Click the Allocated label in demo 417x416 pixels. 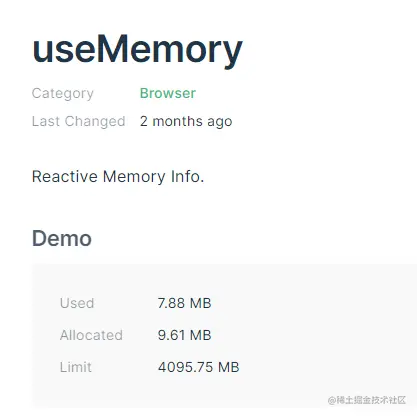91,335
